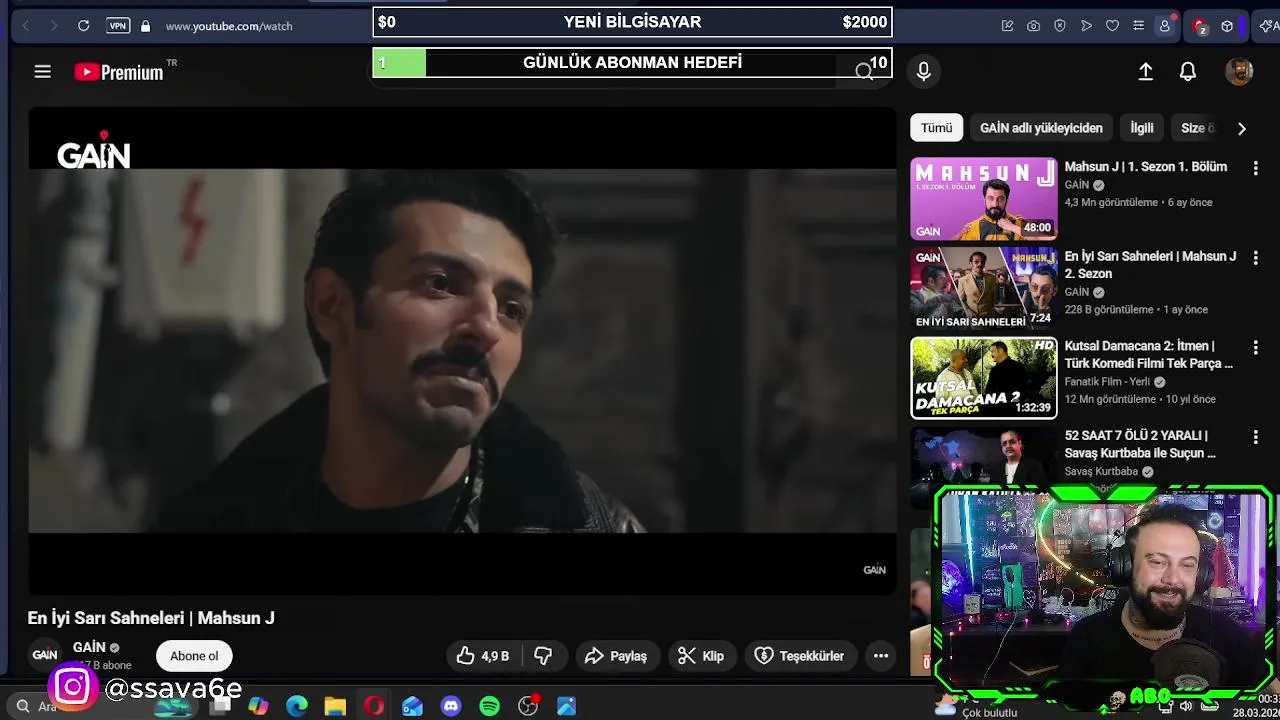Open the shield ad-blocker icon in address bar
Screen dimensions: 1280x720
pos(1060,26)
